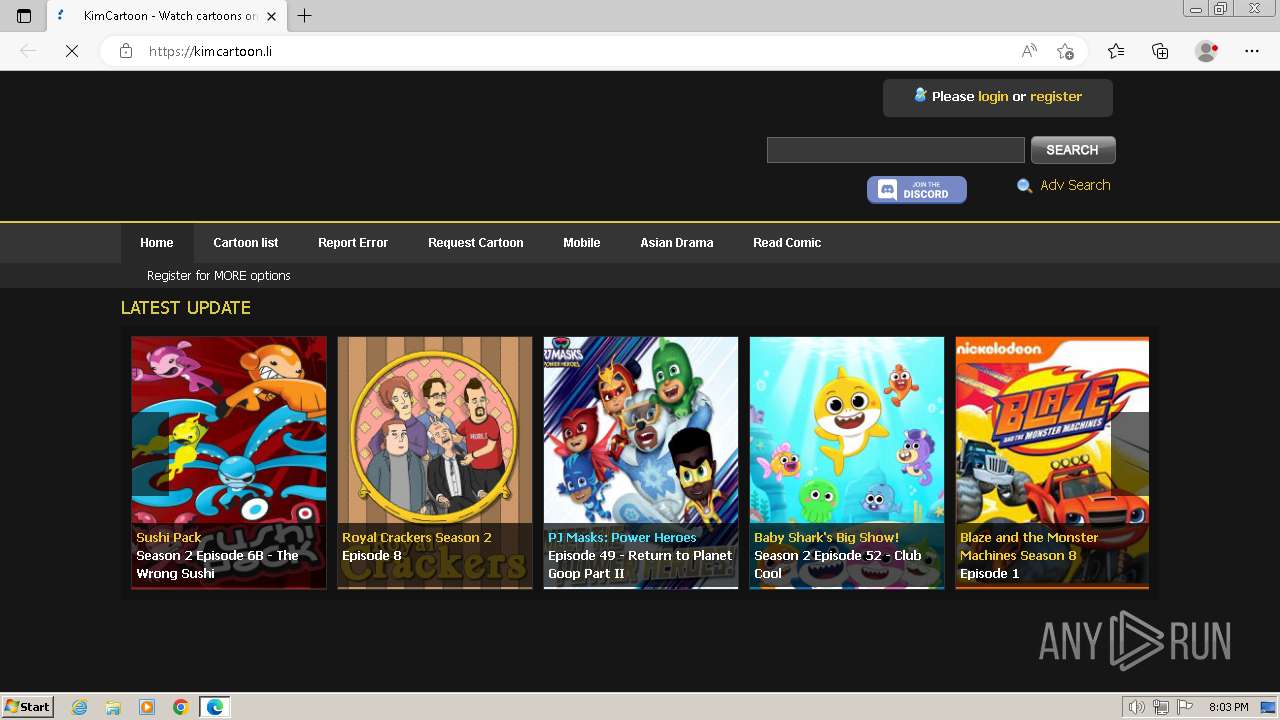Click the site search text field
The image size is (1280, 720).
896,150
